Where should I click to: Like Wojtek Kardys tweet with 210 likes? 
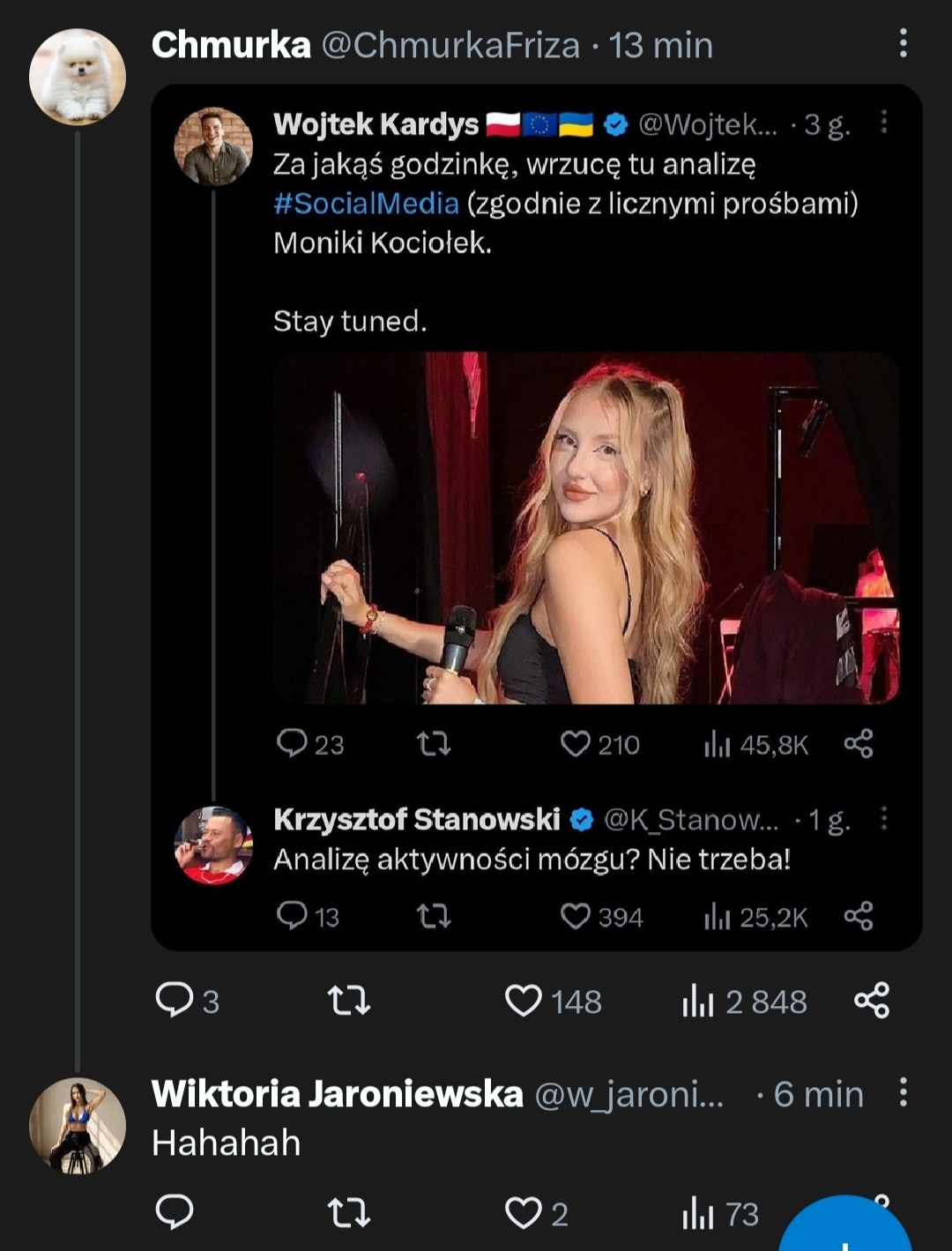pos(576,744)
